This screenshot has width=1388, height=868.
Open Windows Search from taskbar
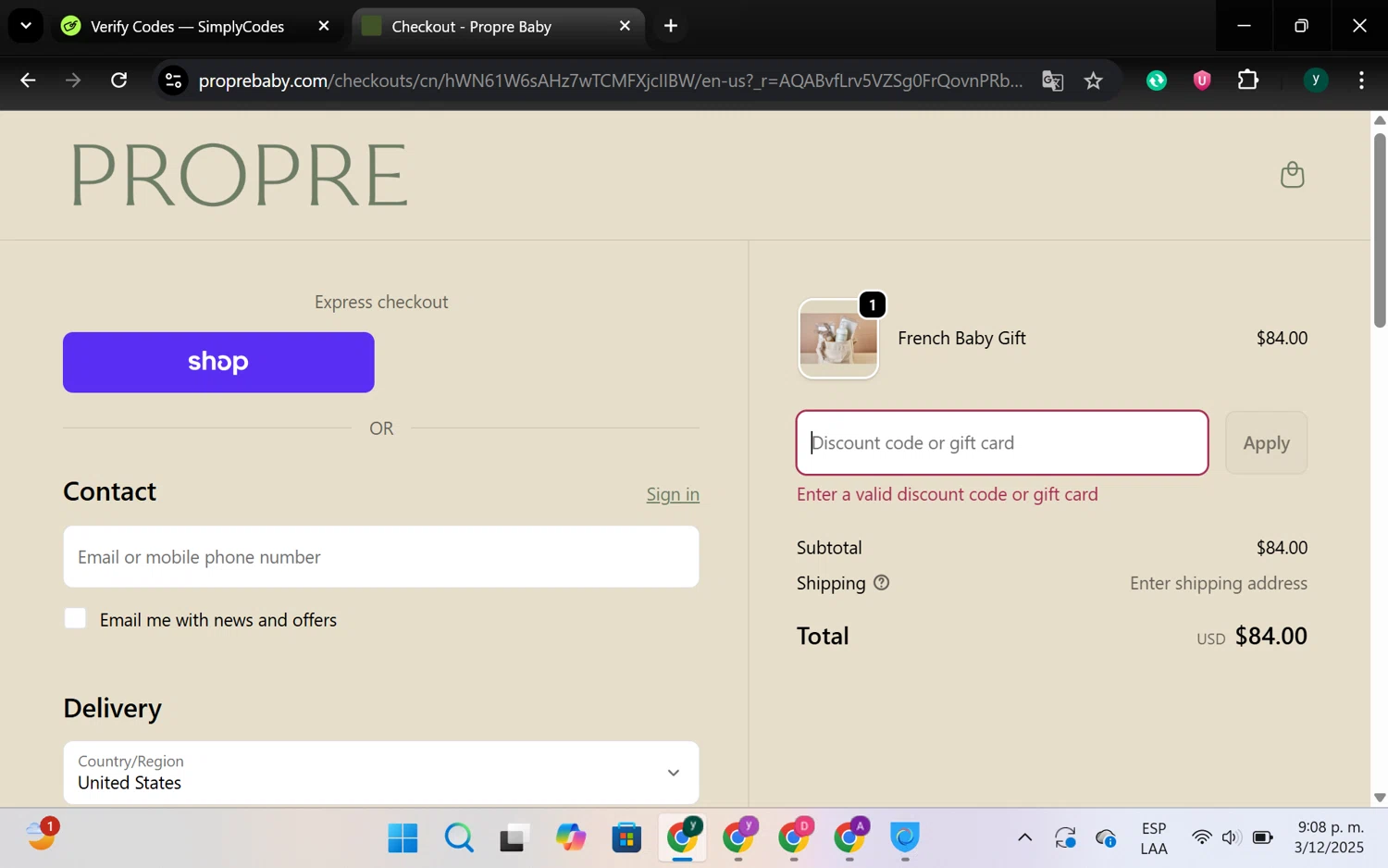[x=459, y=837]
